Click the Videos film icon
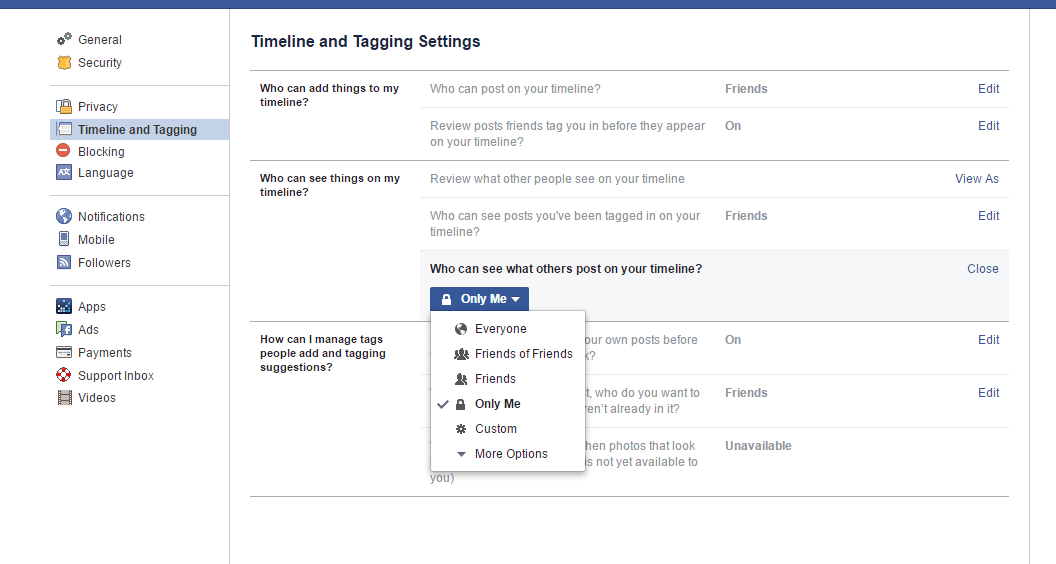 [64, 397]
